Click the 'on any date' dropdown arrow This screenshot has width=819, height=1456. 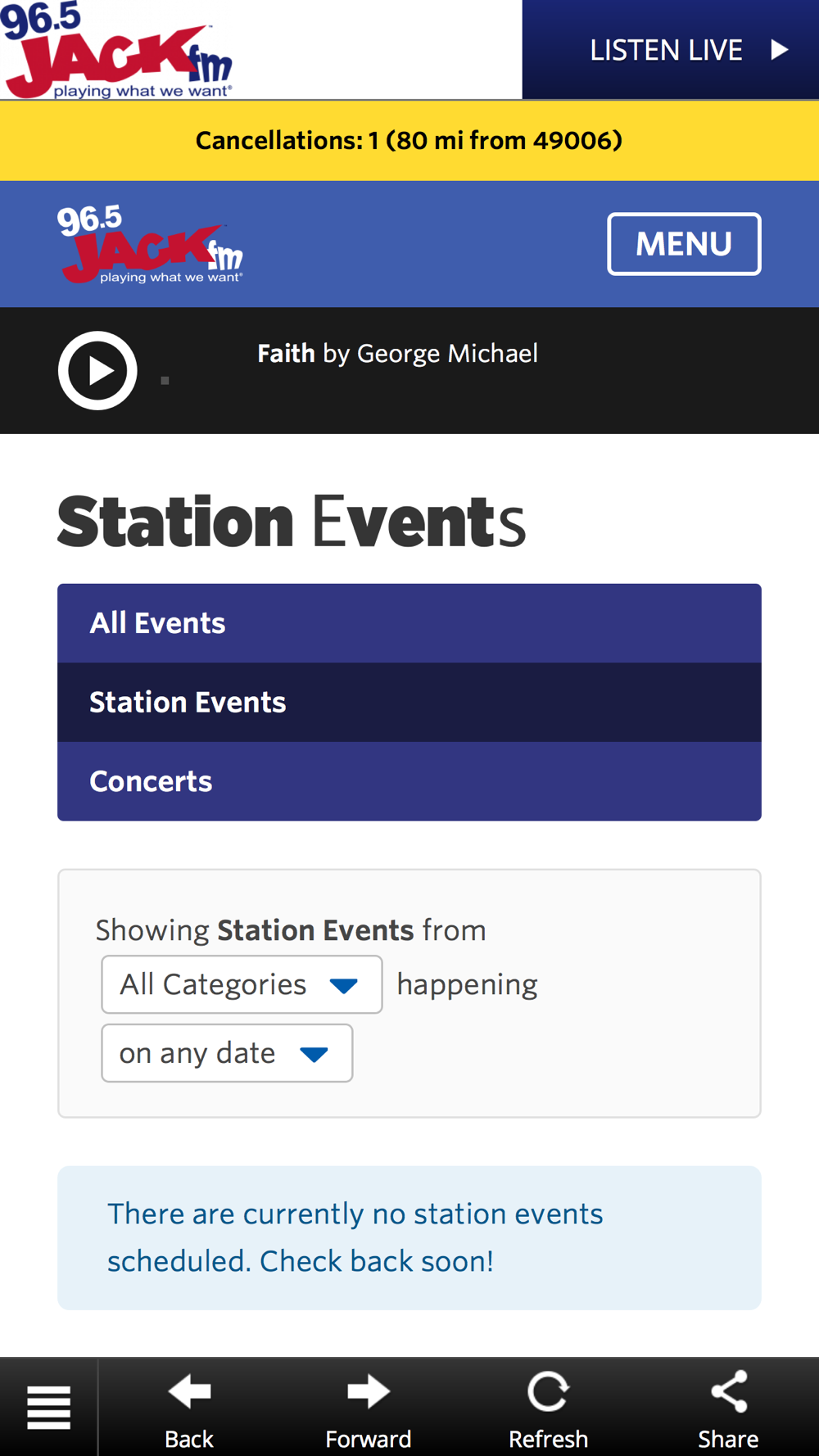[314, 1055]
